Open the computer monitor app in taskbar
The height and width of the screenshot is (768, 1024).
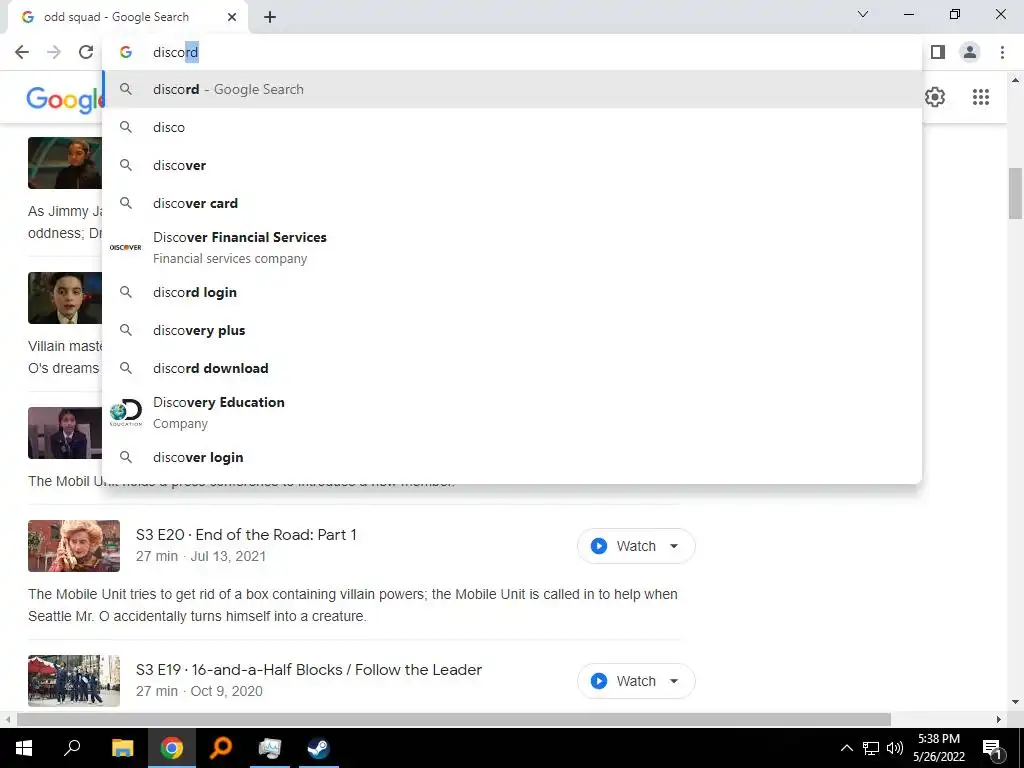(270, 748)
